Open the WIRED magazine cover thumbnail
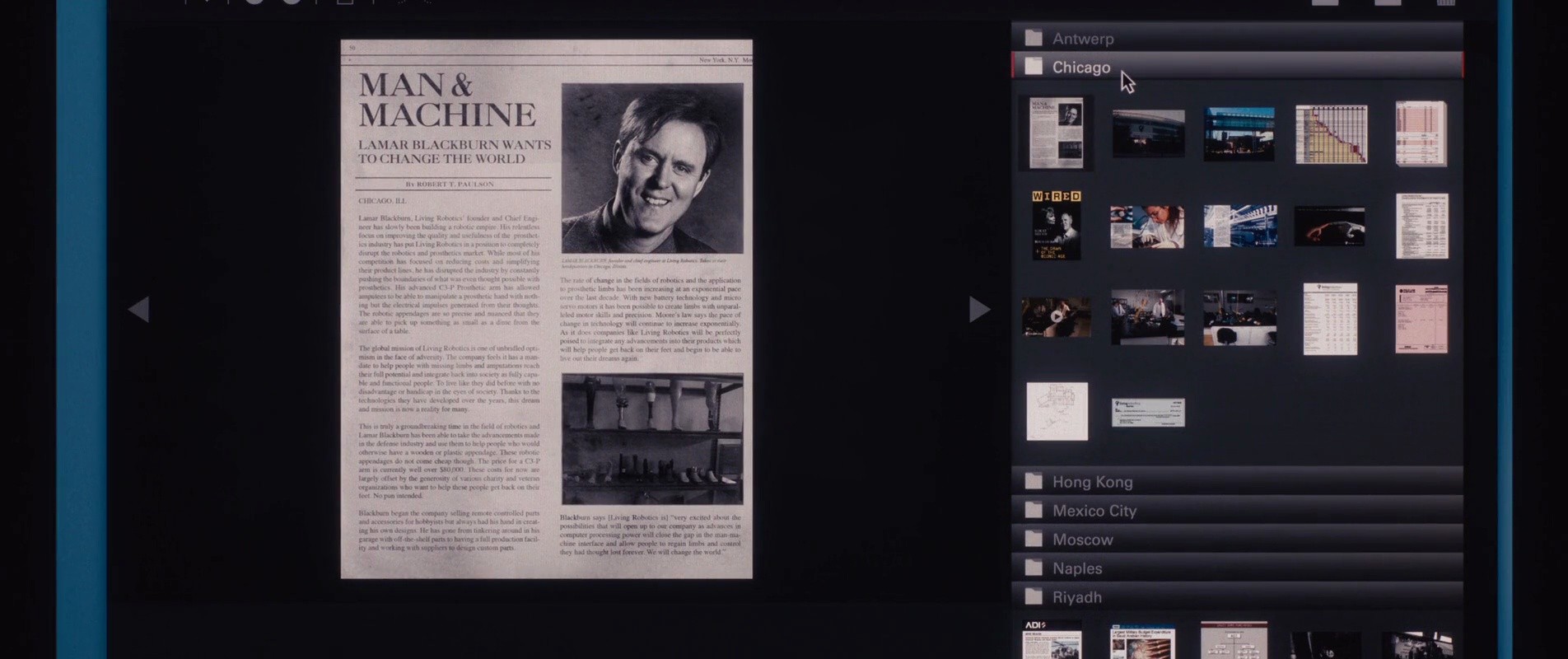1568x659 pixels. pyautogui.click(x=1057, y=225)
